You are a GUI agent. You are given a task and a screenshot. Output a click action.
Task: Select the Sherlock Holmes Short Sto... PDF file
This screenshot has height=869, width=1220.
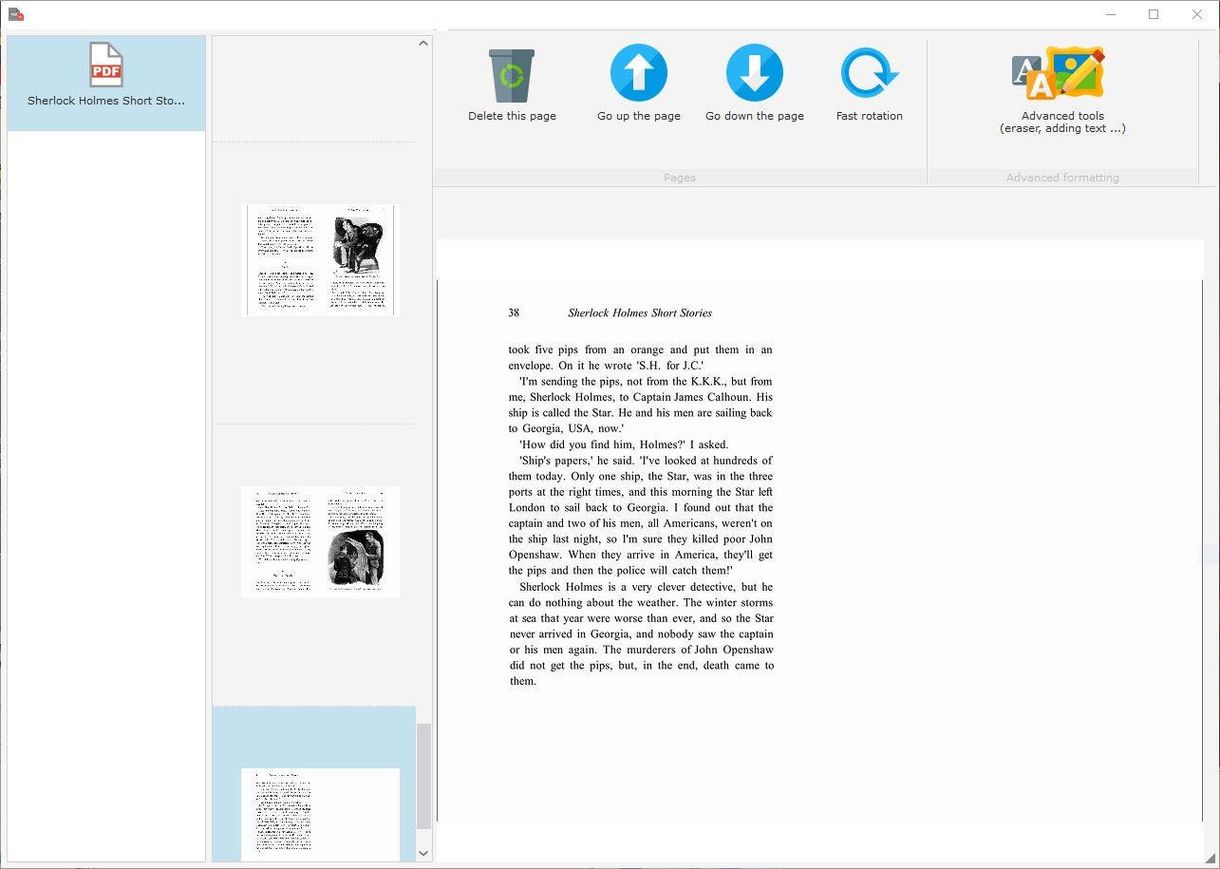coord(106,83)
